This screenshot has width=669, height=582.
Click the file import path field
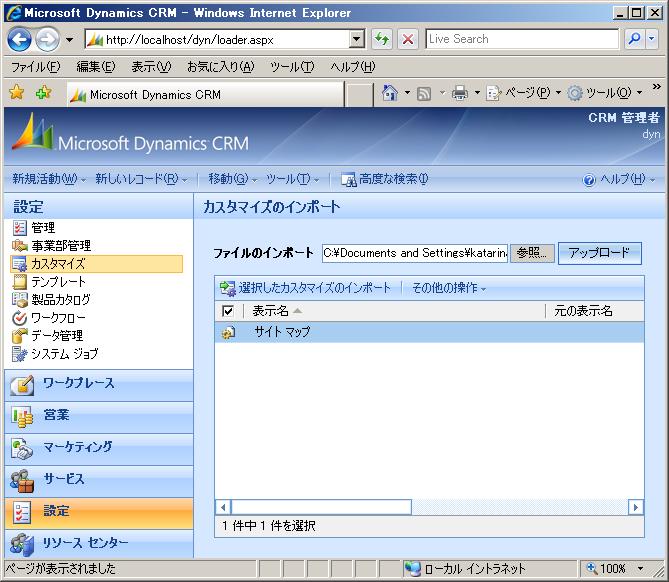click(415, 253)
